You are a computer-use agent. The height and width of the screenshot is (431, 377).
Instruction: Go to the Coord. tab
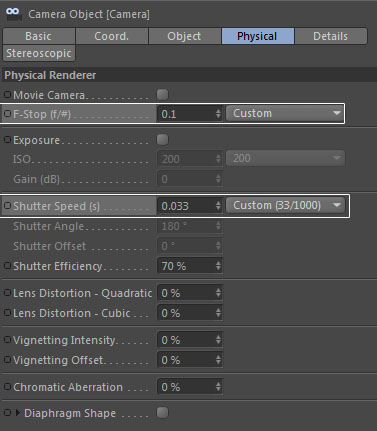[x=111, y=36]
